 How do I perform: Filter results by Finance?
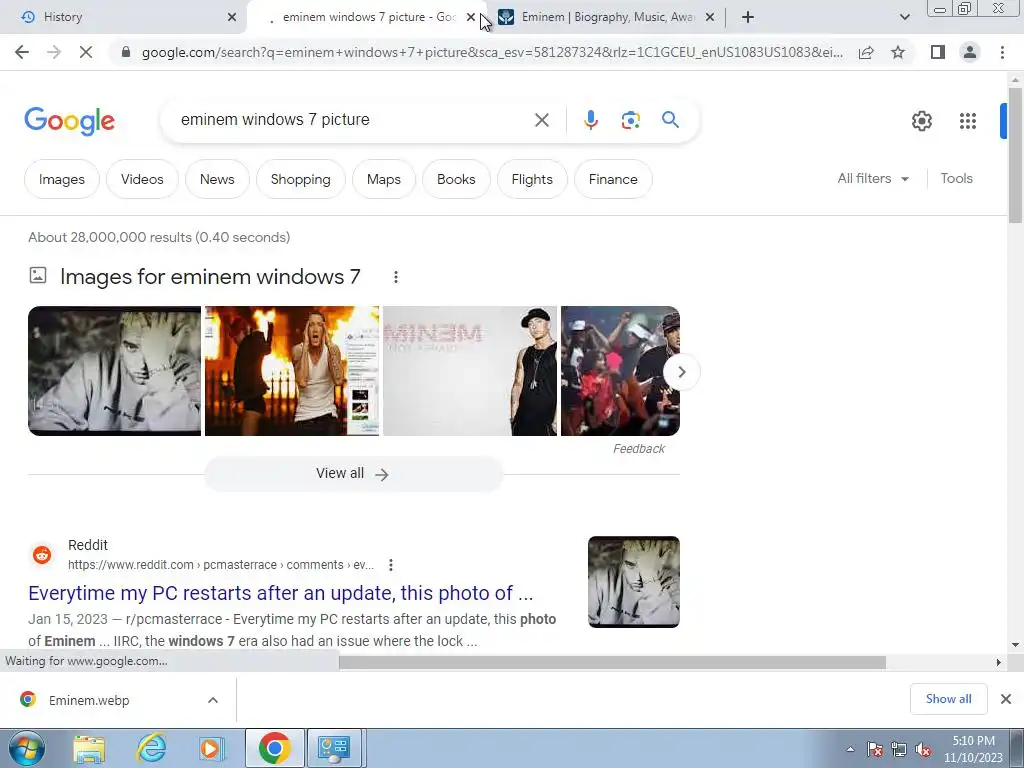tap(613, 179)
